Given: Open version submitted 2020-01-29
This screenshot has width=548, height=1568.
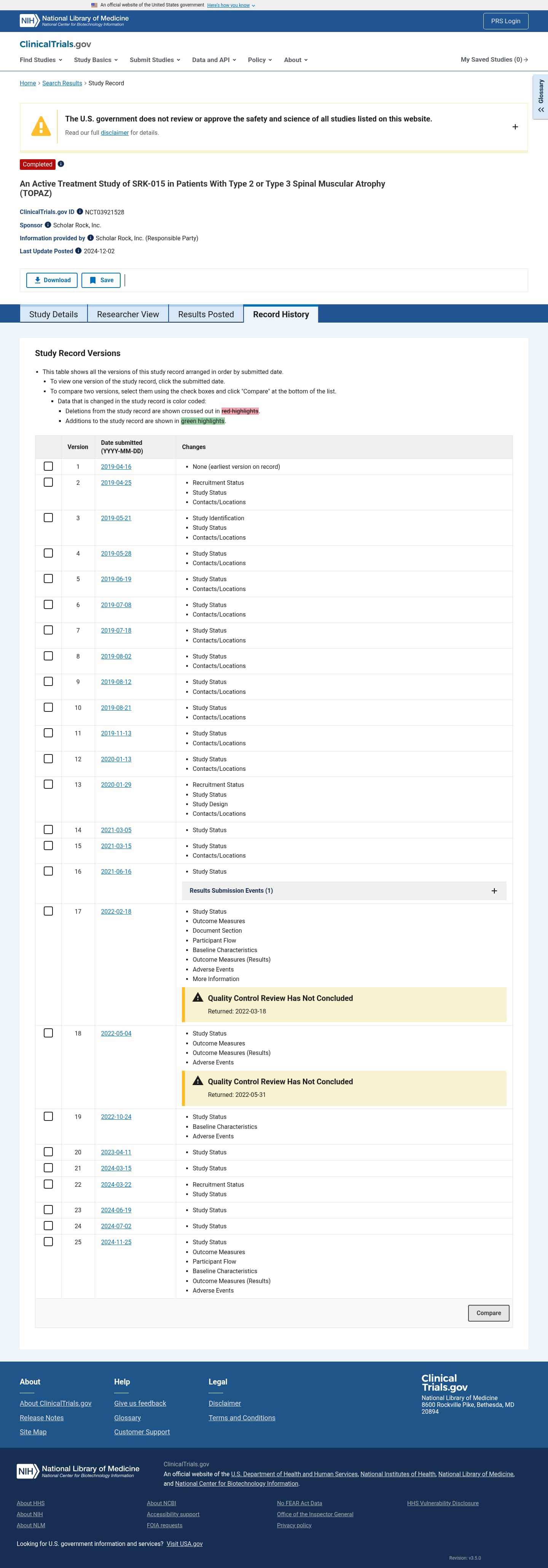Looking at the screenshot, I should (x=116, y=785).
